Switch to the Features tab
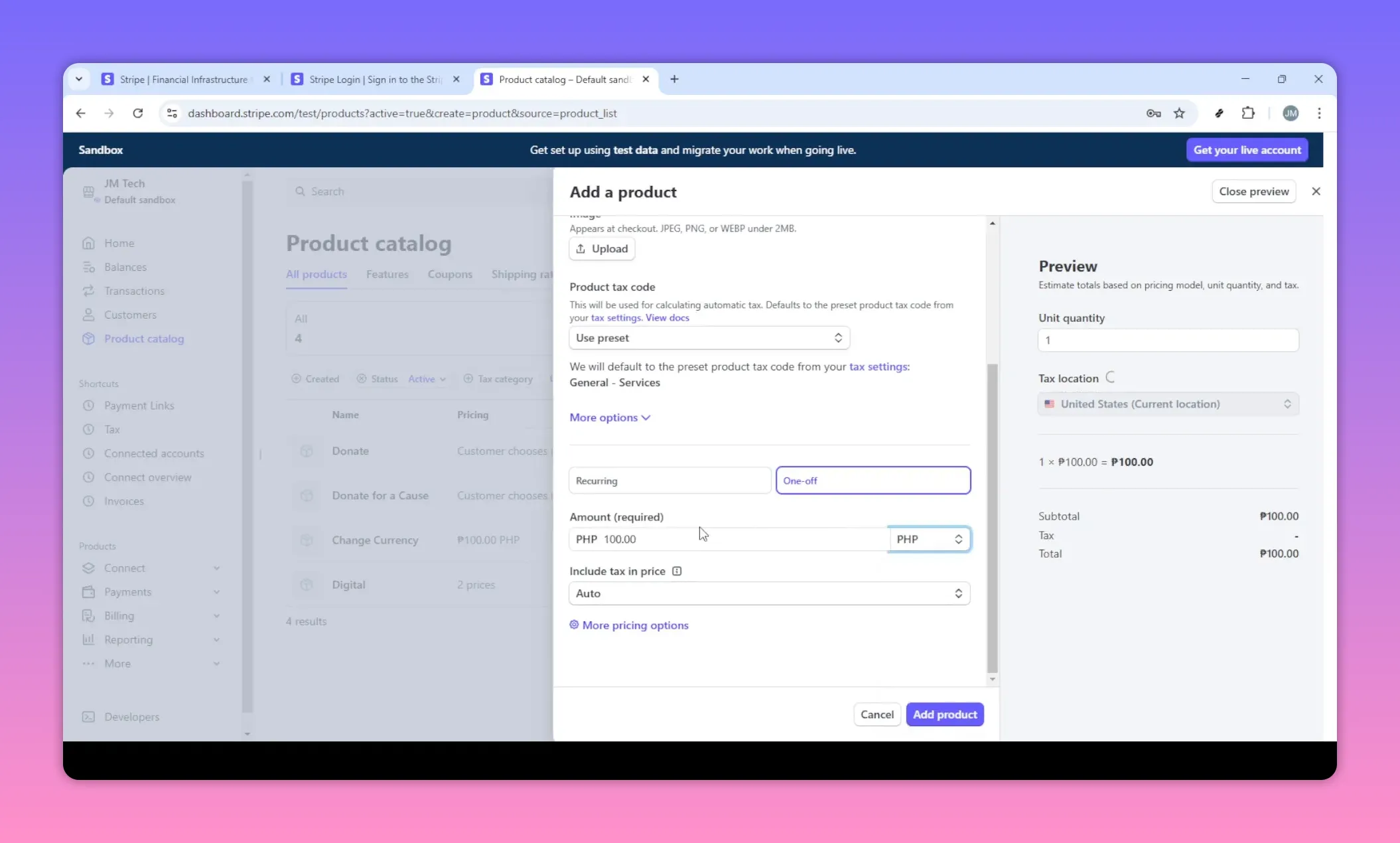Viewport: 1400px width, 843px height. coord(387,274)
